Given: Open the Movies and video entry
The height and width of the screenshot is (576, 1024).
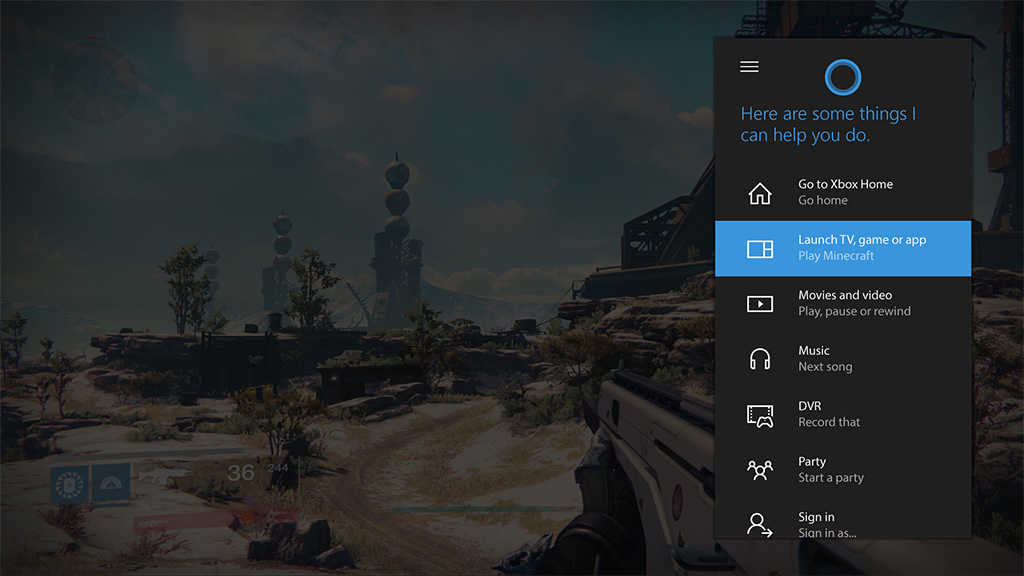Looking at the screenshot, I should coord(842,304).
